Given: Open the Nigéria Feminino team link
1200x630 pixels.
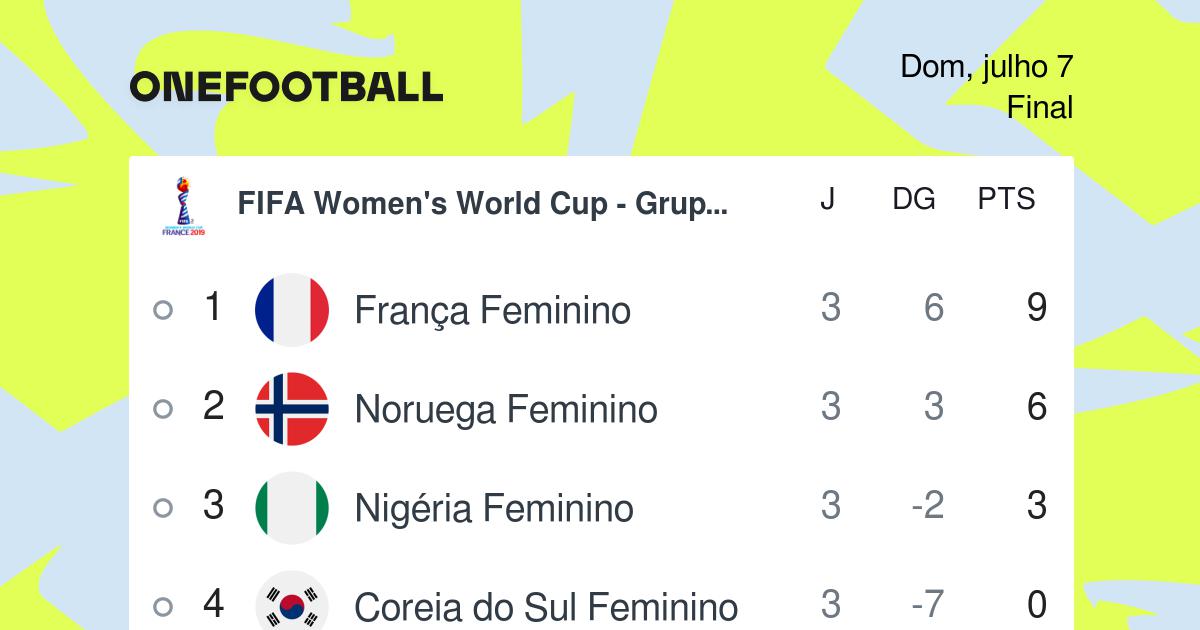Looking at the screenshot, I should [494, 509].
